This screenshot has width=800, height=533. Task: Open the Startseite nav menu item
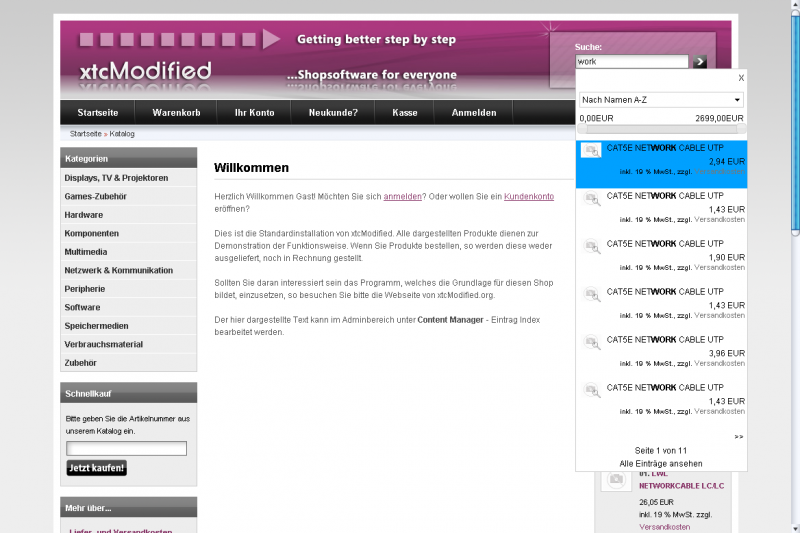pyautogui.click(x=97, y=113)
